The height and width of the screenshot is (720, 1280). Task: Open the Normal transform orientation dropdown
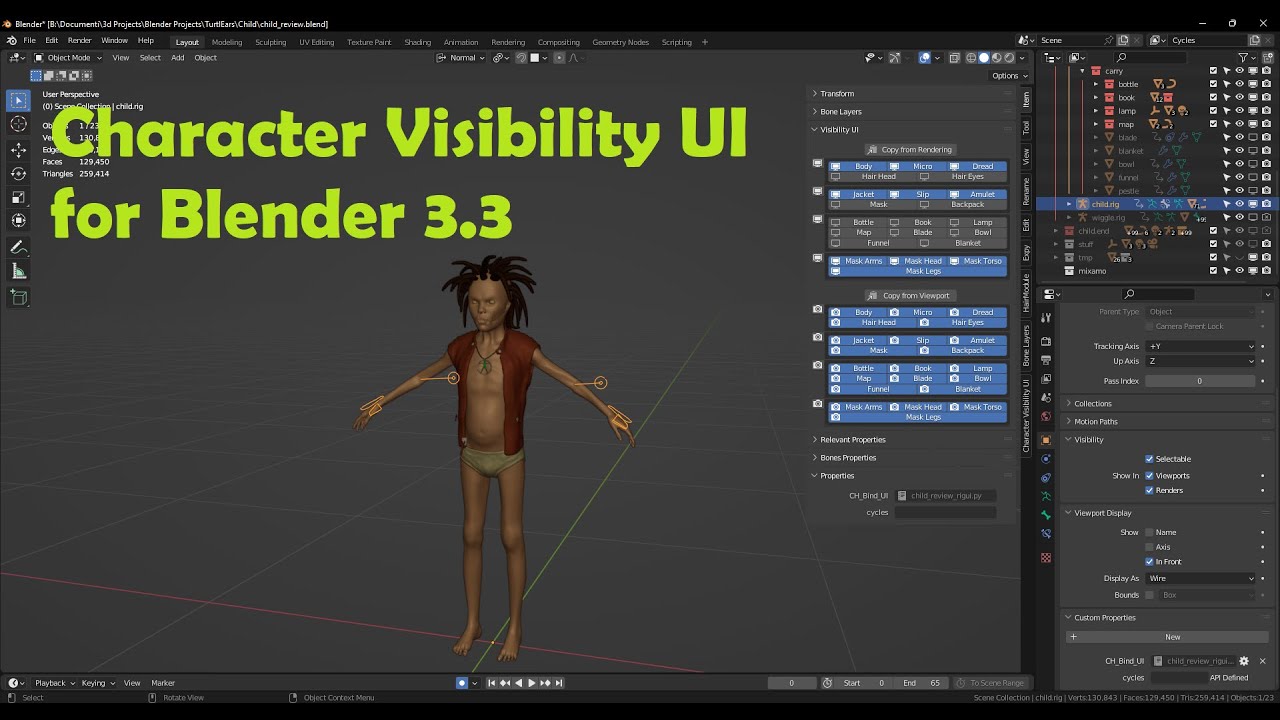462,58
